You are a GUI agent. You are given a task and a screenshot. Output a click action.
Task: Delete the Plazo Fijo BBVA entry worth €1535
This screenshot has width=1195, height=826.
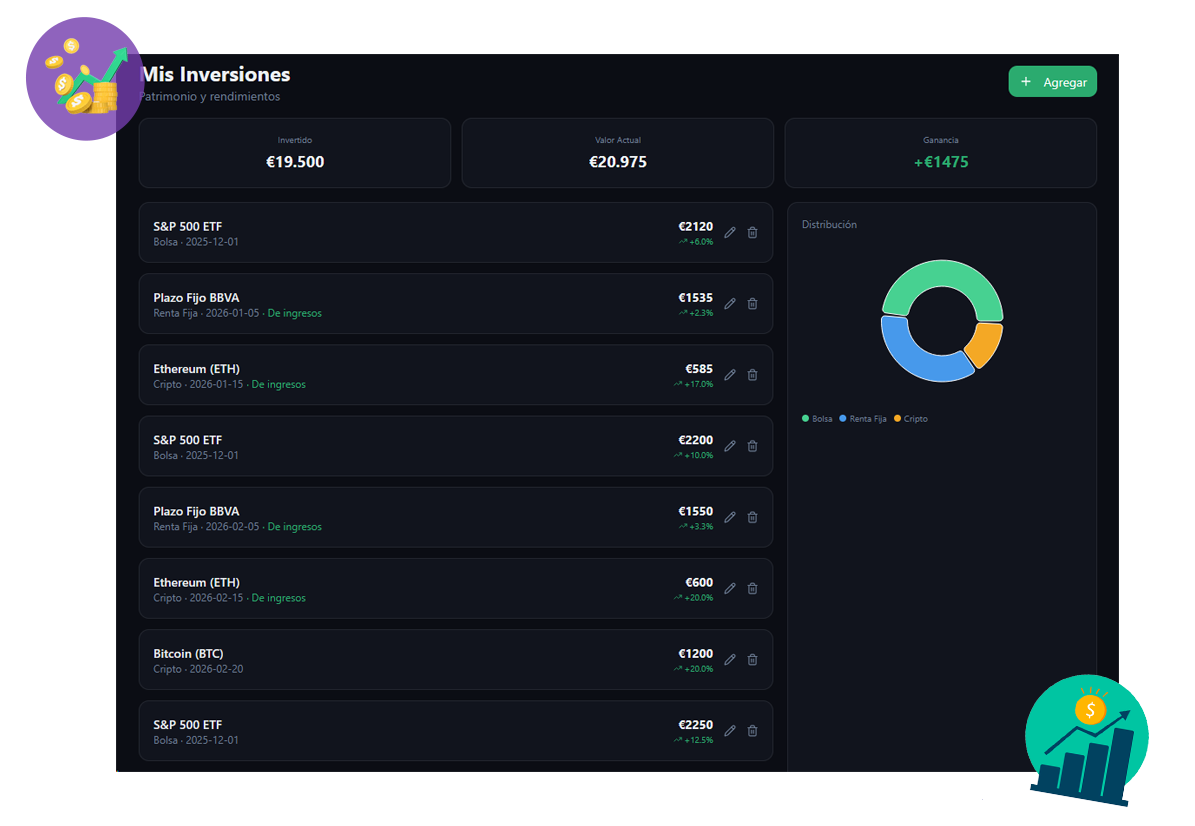click(x=752, y=303)
